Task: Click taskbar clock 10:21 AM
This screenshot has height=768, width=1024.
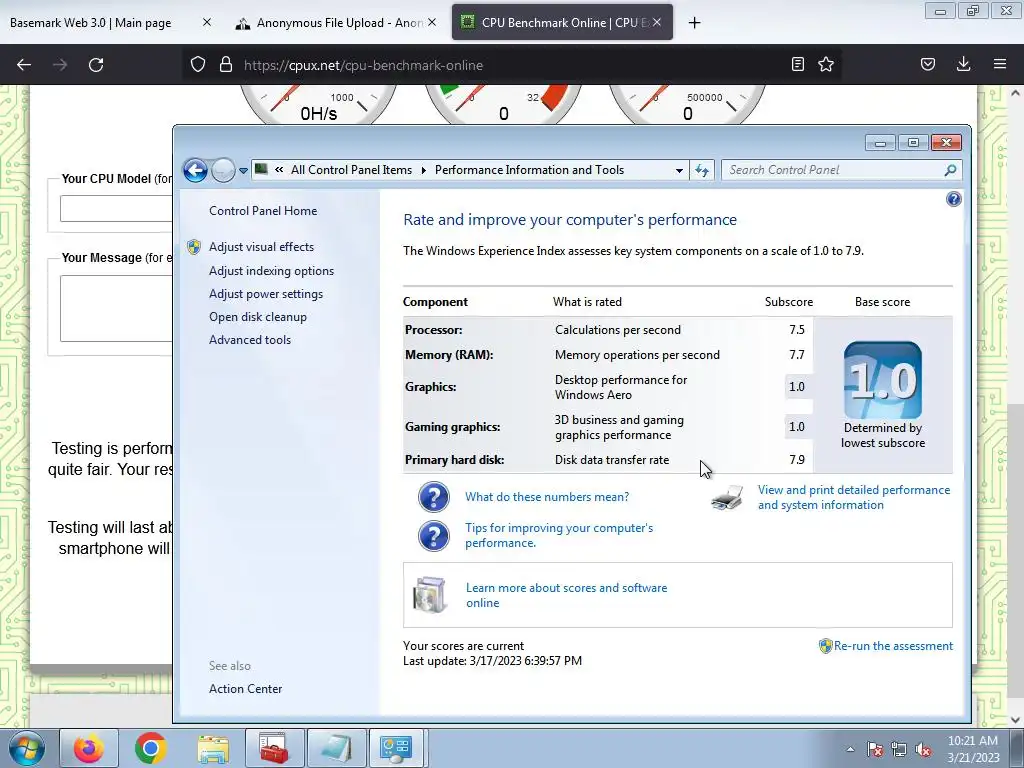Action: pos(972,741)
